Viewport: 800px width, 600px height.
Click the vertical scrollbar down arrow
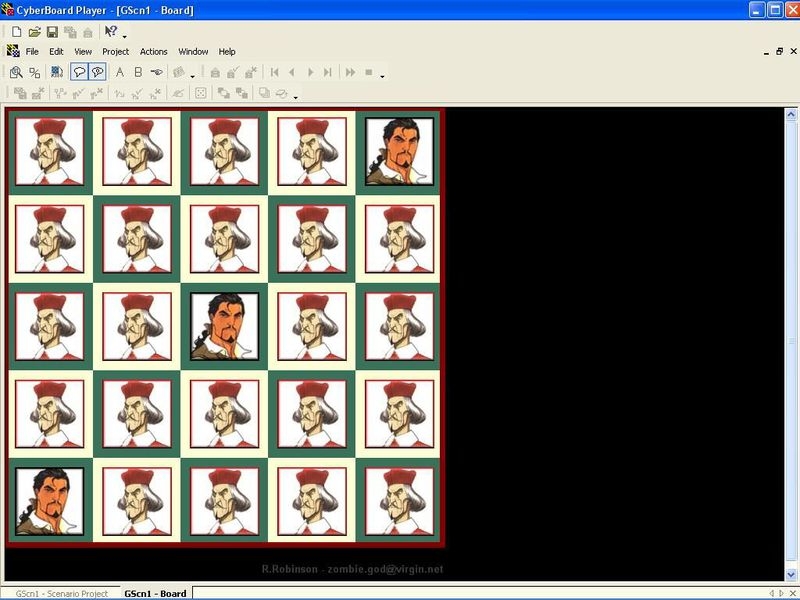click(x=791, y=574)
